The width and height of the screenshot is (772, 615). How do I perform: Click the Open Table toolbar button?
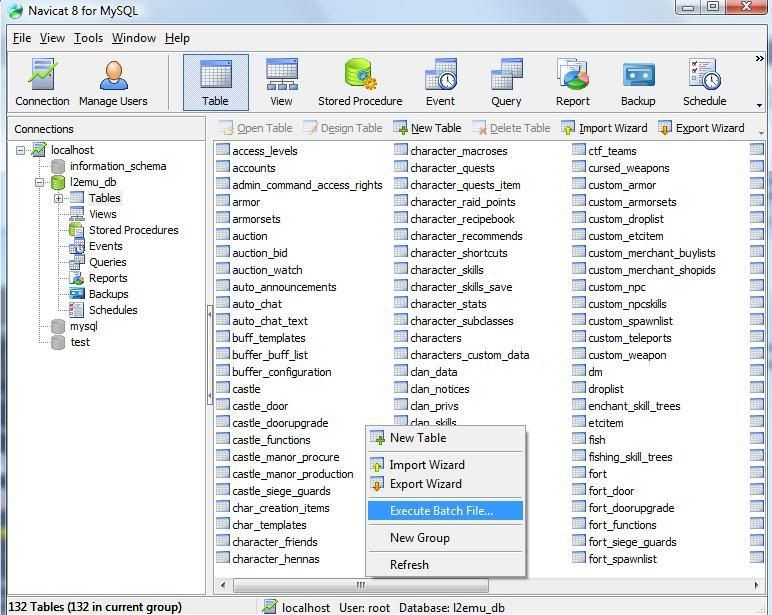click(x=256, y=128)
